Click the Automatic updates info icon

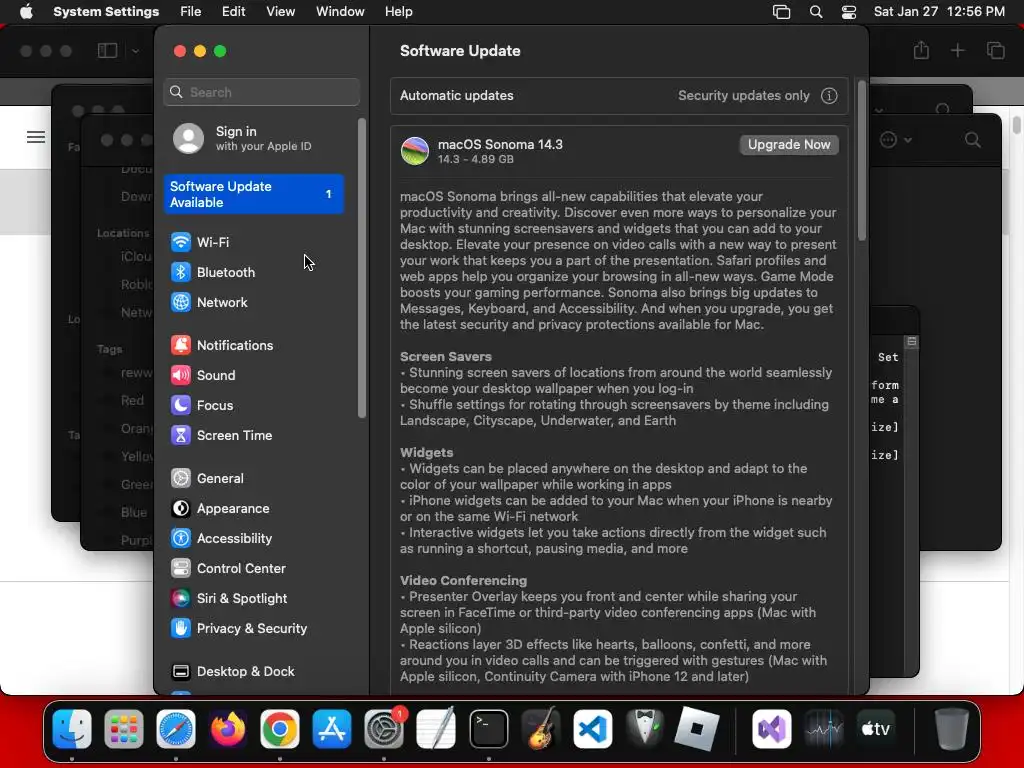click(829, 96)
